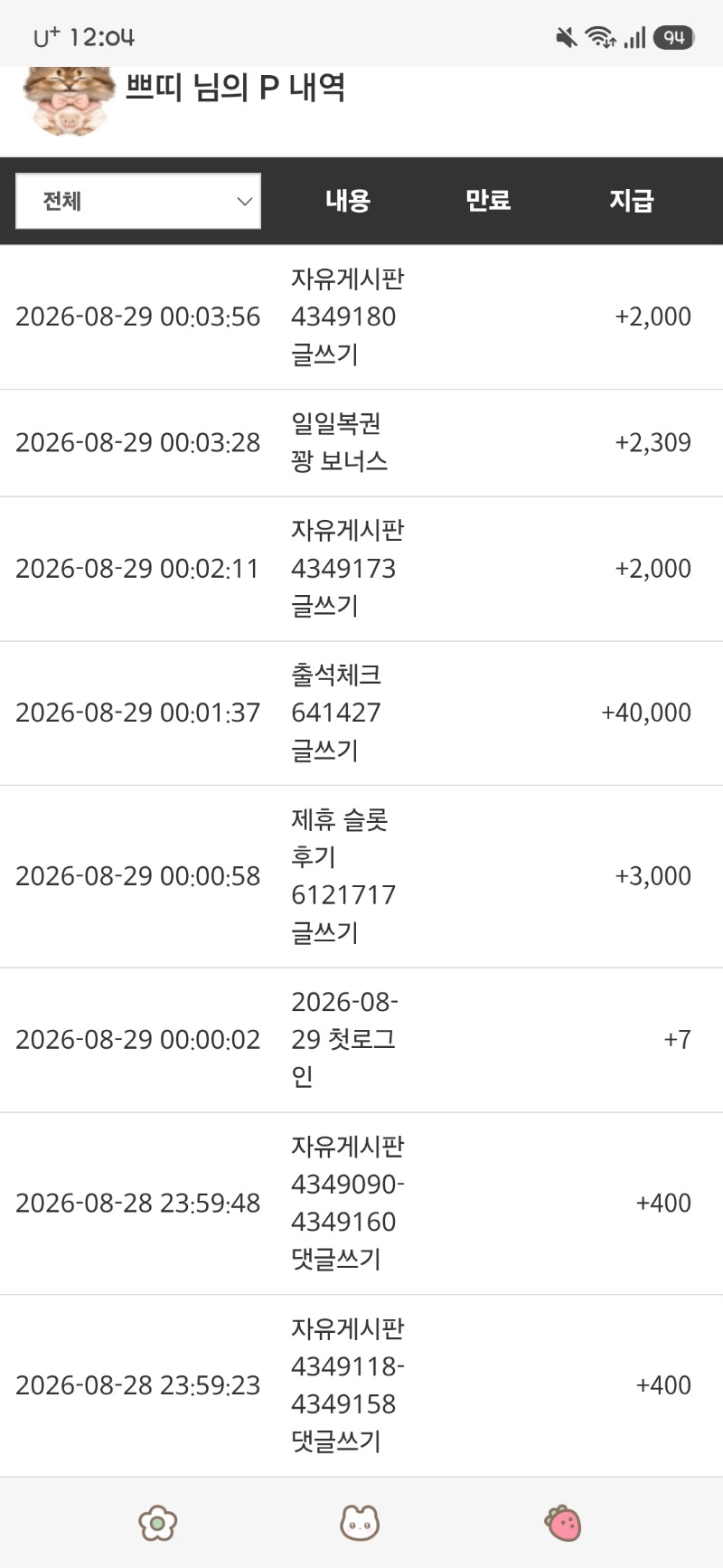Select the 지급 column header
Viewport: 723px width, 1568px height.
tap(631, 200)
